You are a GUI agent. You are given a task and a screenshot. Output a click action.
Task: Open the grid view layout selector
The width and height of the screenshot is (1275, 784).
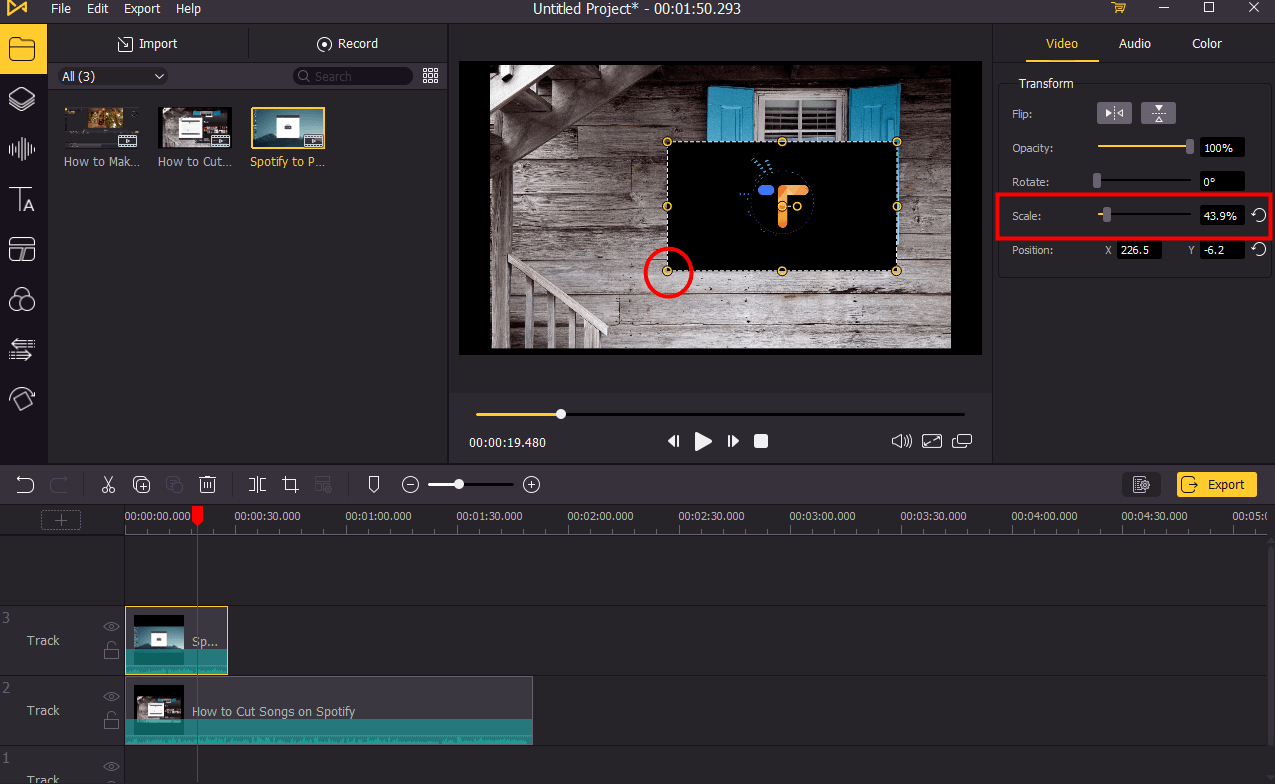coord(430,75)
